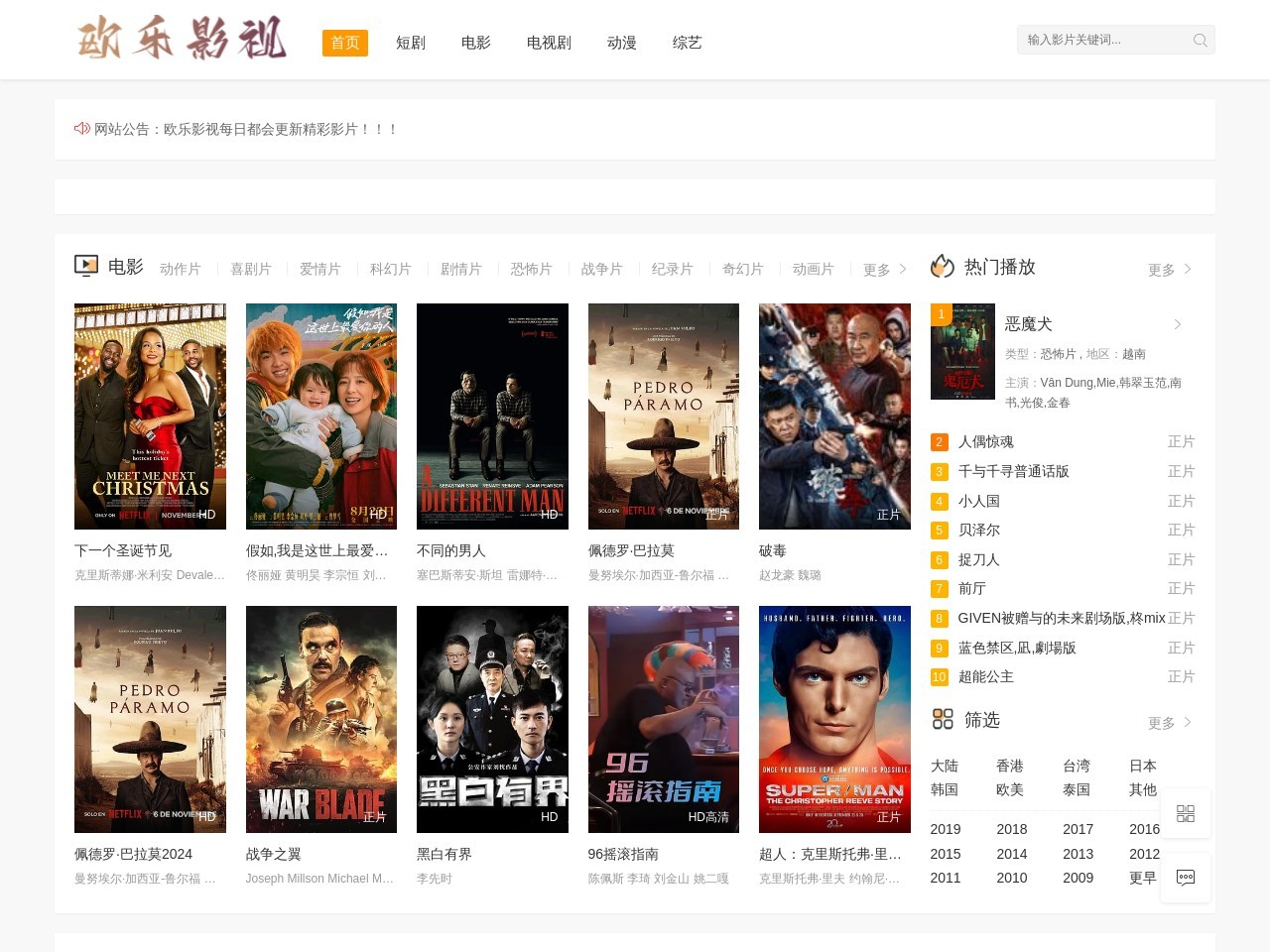Open the floating grid menu button
Viewport: 1270px width, 952px height.
click(1186, 813)
